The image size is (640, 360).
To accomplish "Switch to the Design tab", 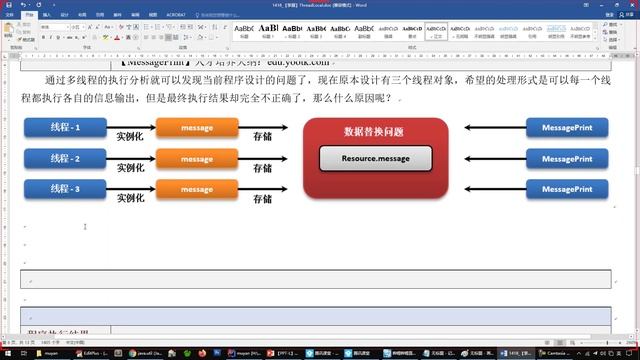I will click(64, 15).
